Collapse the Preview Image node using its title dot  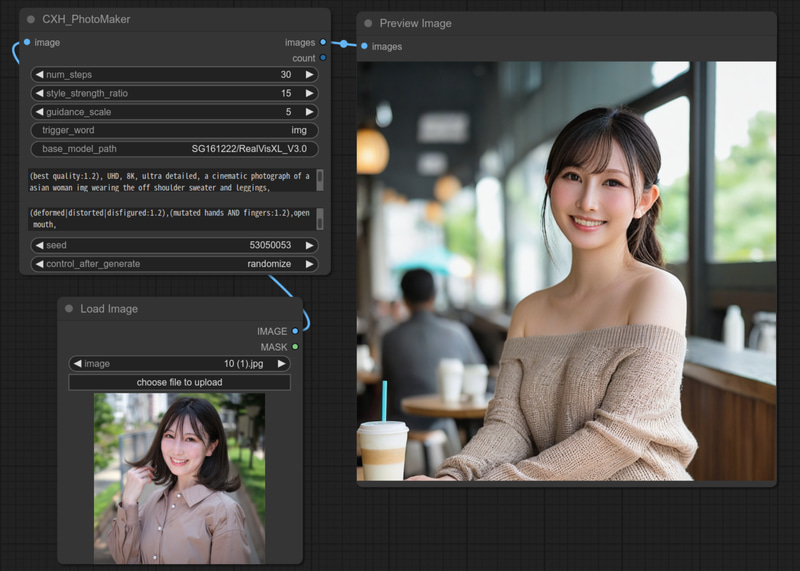coord(368,23)
